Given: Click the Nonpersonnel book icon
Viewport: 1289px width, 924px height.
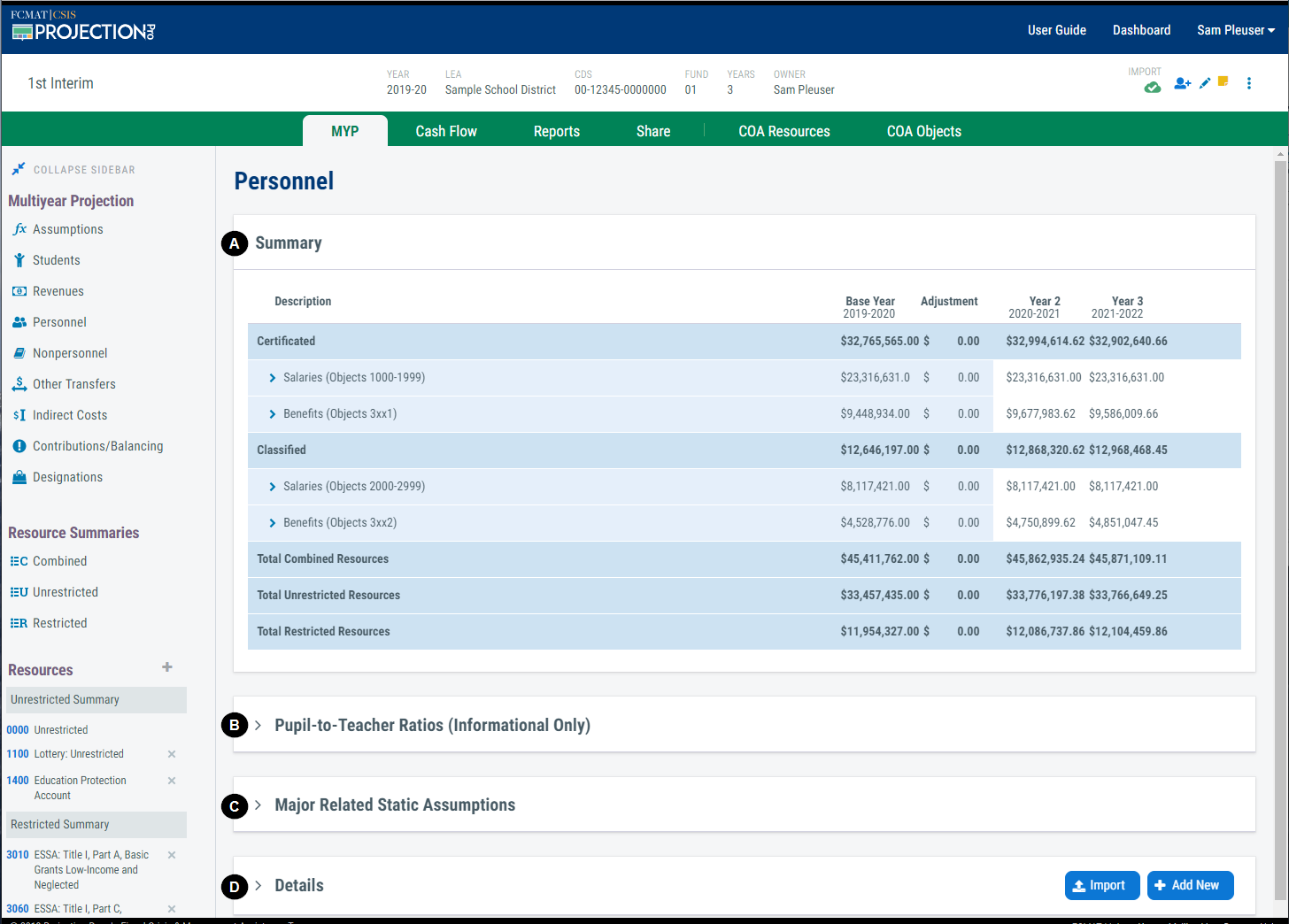Looking at the screenshot, I should click(19, 353).
